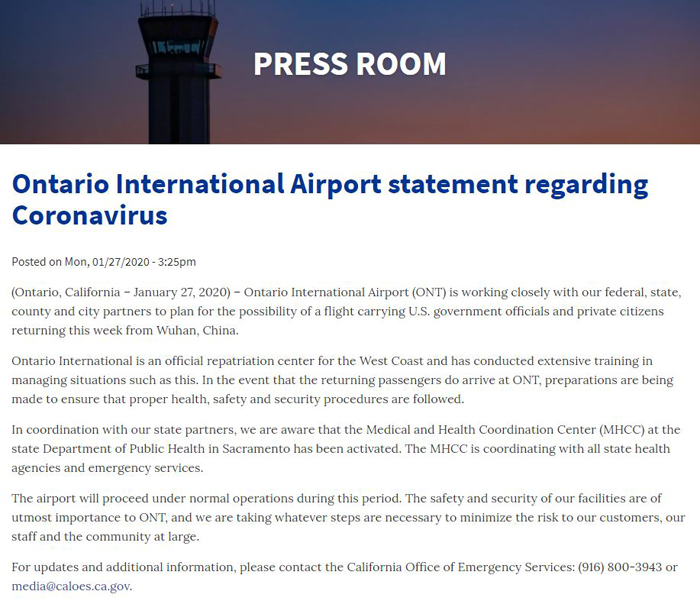
Task: Open the media@caloes.ca.gov email link
Action: click(x=71, y=586)
